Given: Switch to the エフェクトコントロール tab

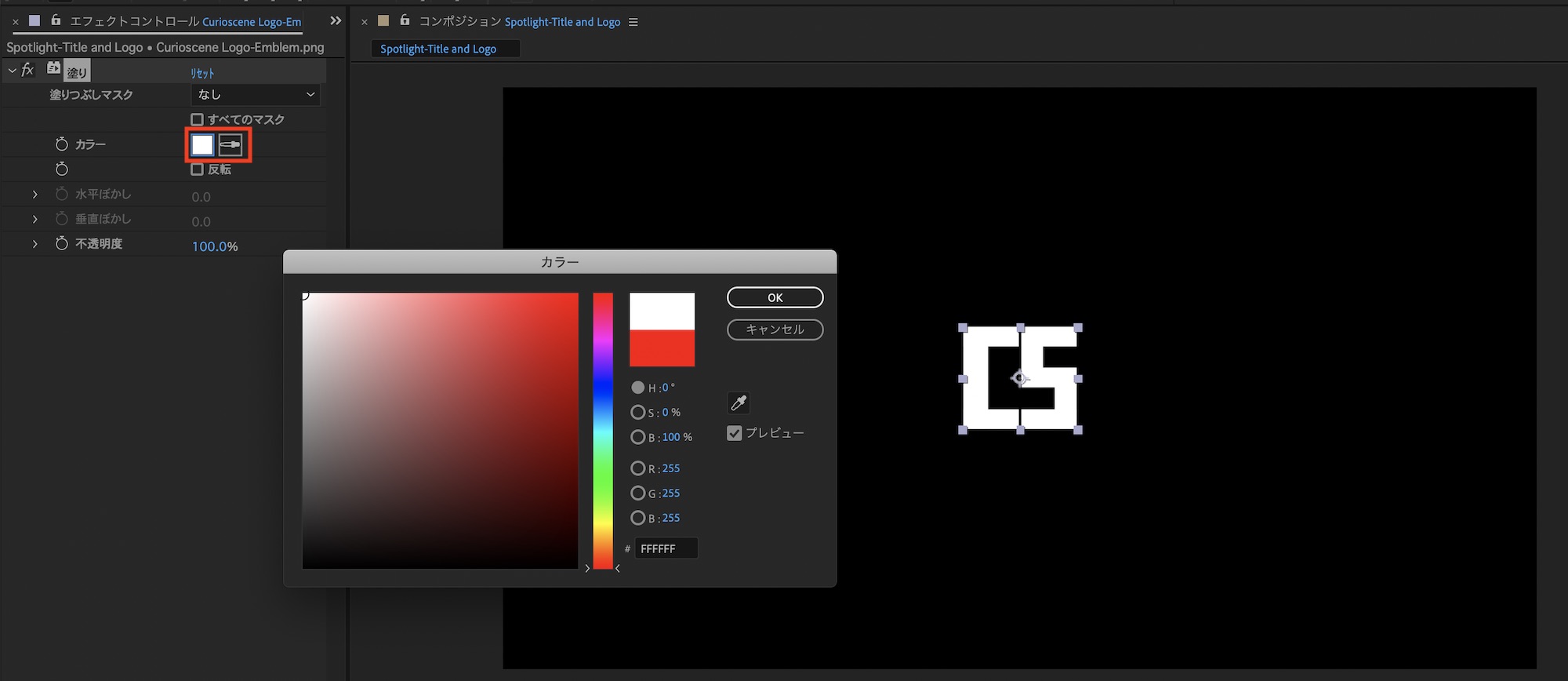Looking at the screenshot, I should click(x=186, y=21).
